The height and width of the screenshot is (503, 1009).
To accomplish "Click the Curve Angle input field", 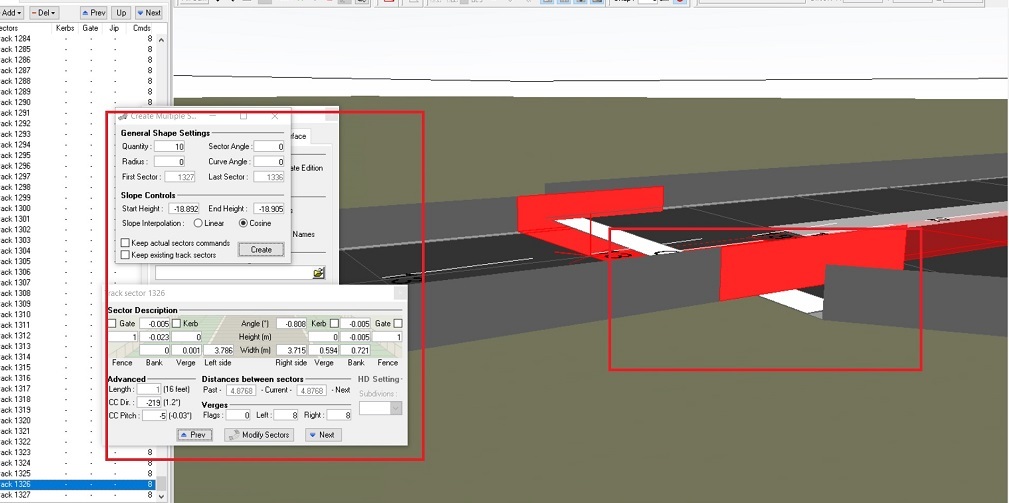I will (x=269, y=161).
